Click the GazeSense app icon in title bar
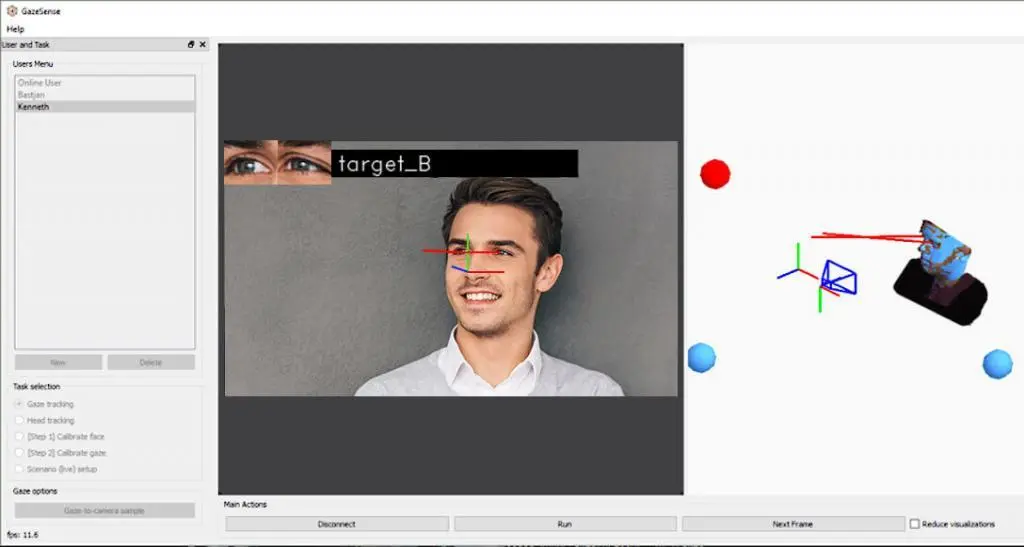1024x547 pixels. tap(12, 11)
